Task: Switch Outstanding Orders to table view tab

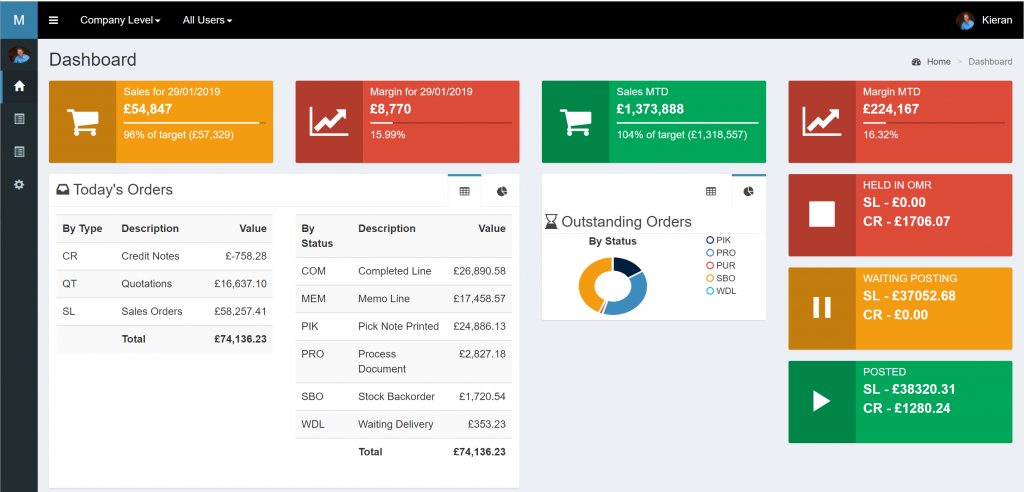Action: (x=711, y=191)
